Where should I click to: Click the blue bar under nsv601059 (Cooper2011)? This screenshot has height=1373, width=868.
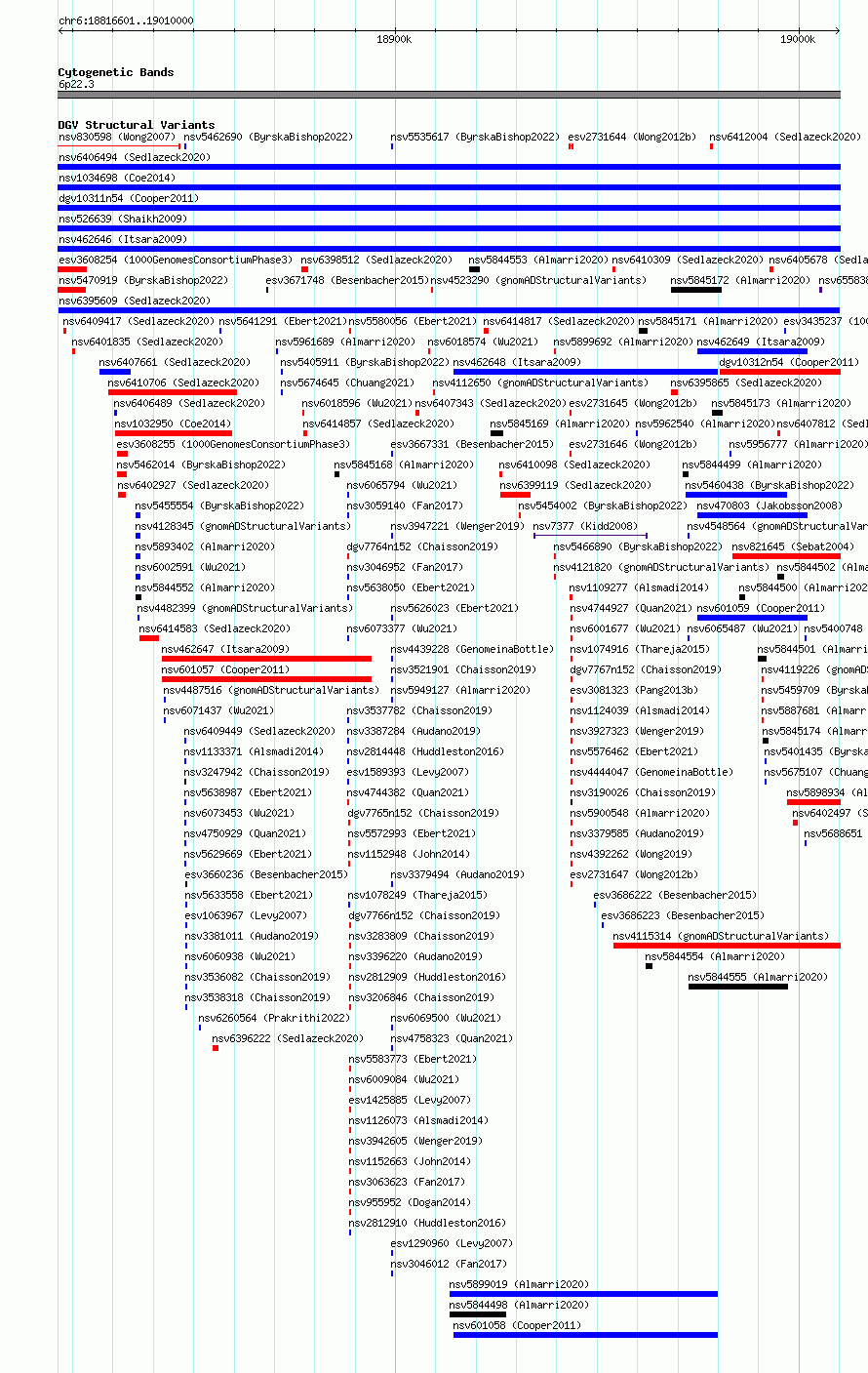[752, 618]
